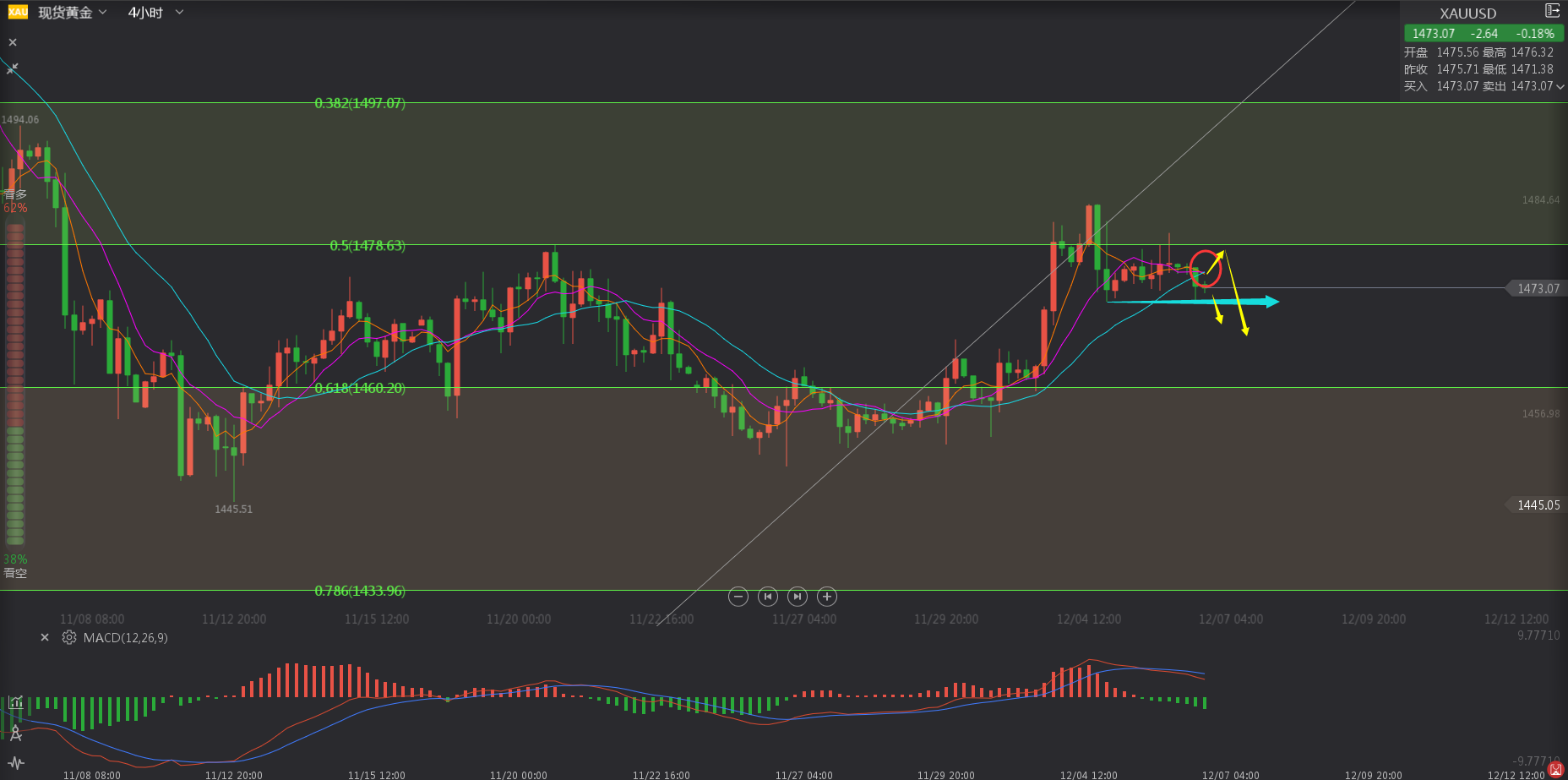Open the 现货黄金 instrument dropdown
Screen dimensions: 1568x780
(x=73, y=13)
